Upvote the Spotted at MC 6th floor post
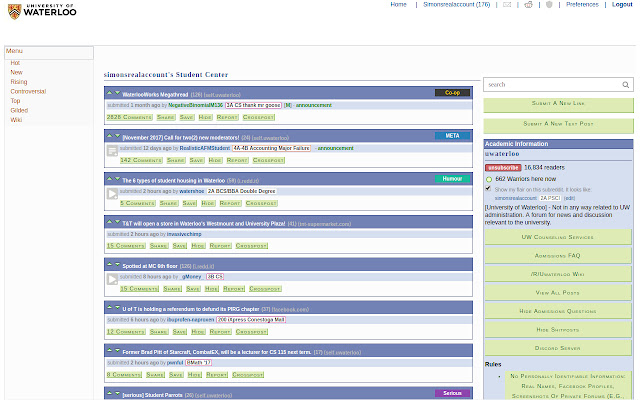The width and height of the screenshot is (640, 400). point(109,264)
